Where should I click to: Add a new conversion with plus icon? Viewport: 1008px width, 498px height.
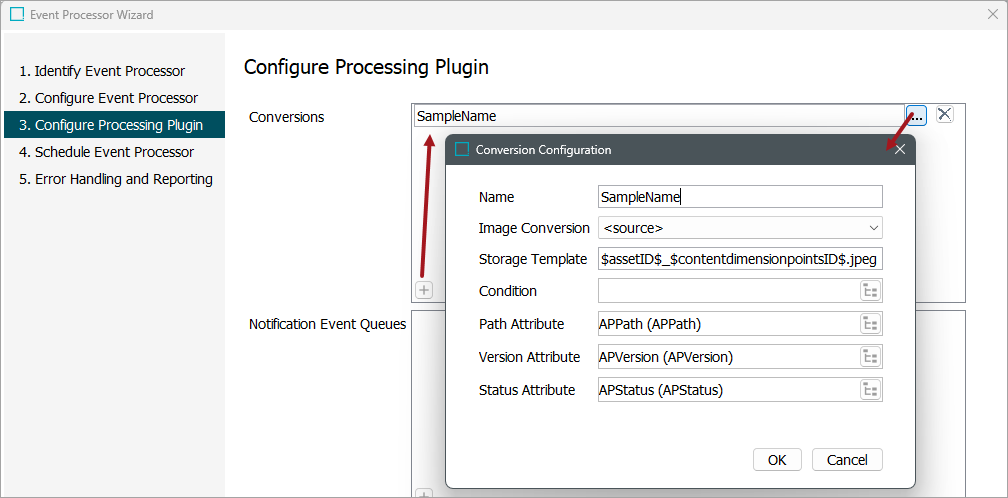point(424,290)
